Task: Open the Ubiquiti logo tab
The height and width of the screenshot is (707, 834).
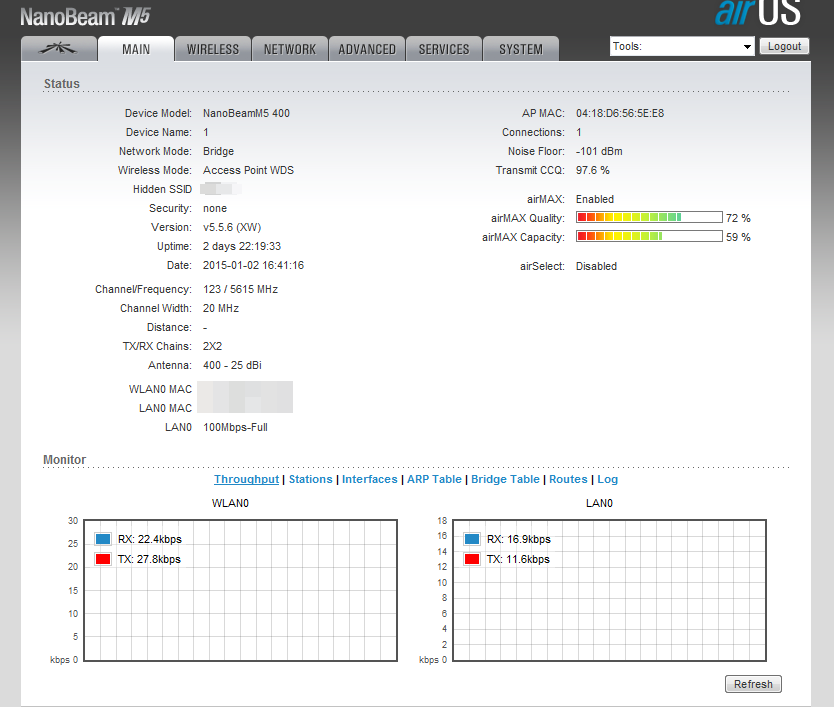Action: (59, 49)
